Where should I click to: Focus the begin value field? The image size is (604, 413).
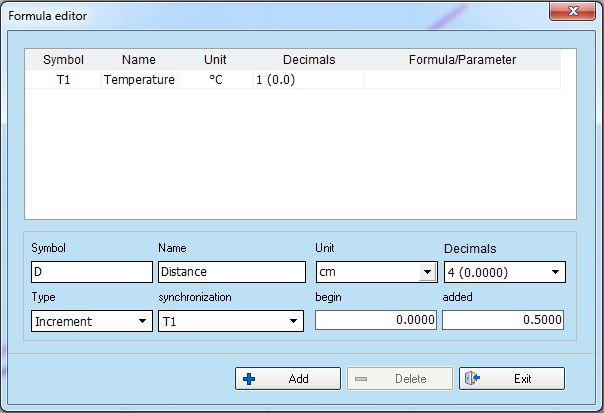(x=376, y=320)
